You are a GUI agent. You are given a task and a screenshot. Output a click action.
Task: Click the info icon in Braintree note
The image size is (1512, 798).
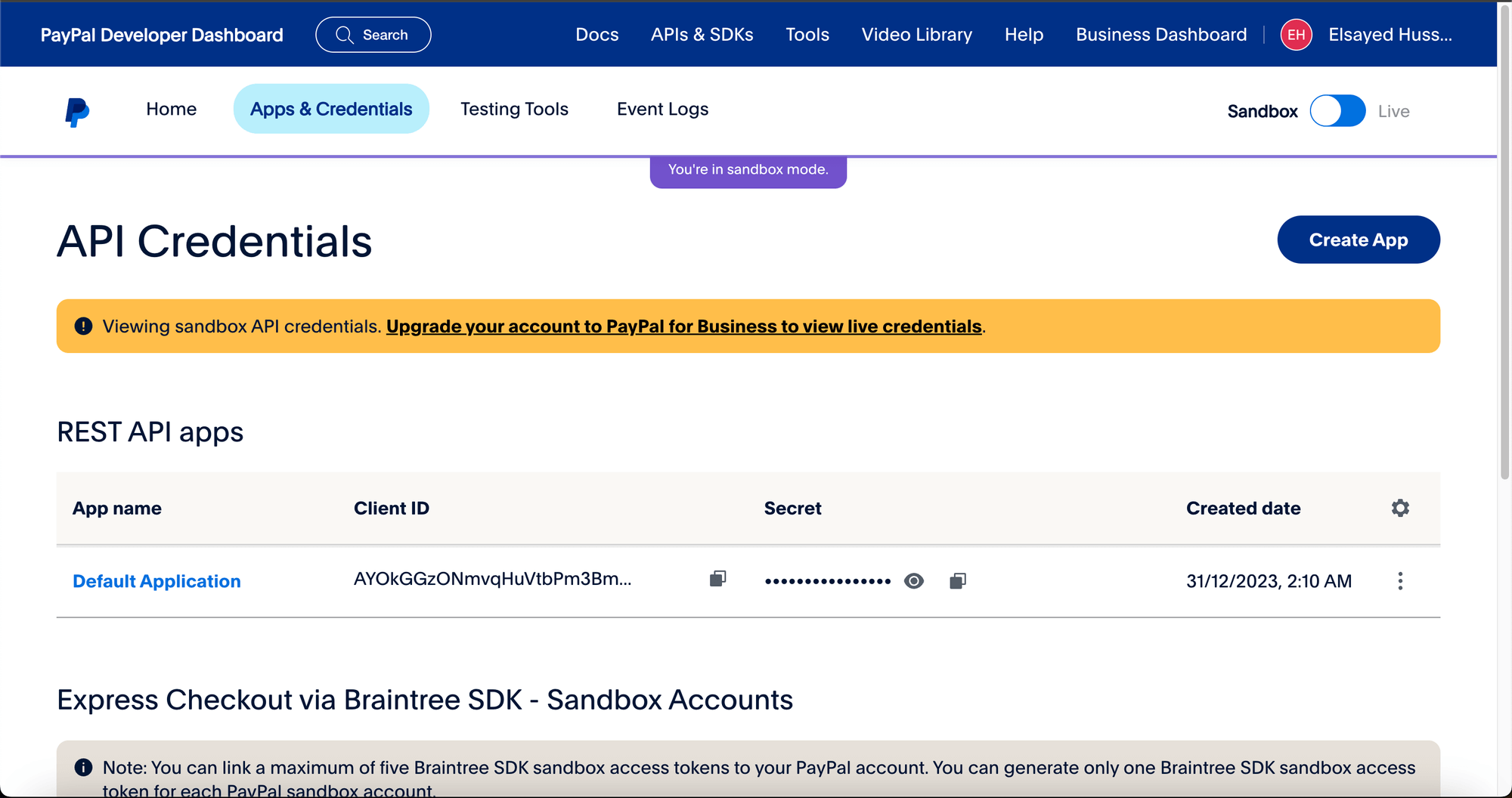[83, 768]
